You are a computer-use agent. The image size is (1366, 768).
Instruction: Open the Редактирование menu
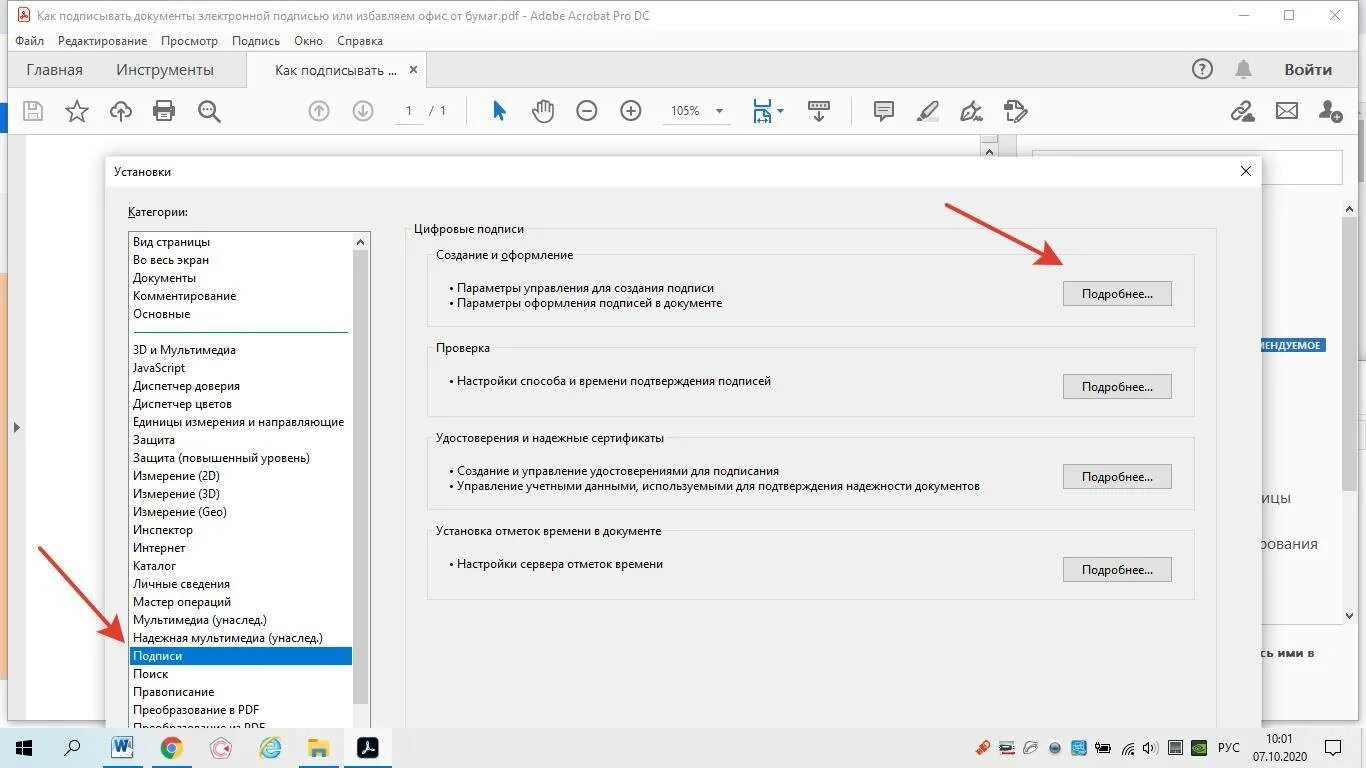(x=102, y=41)
